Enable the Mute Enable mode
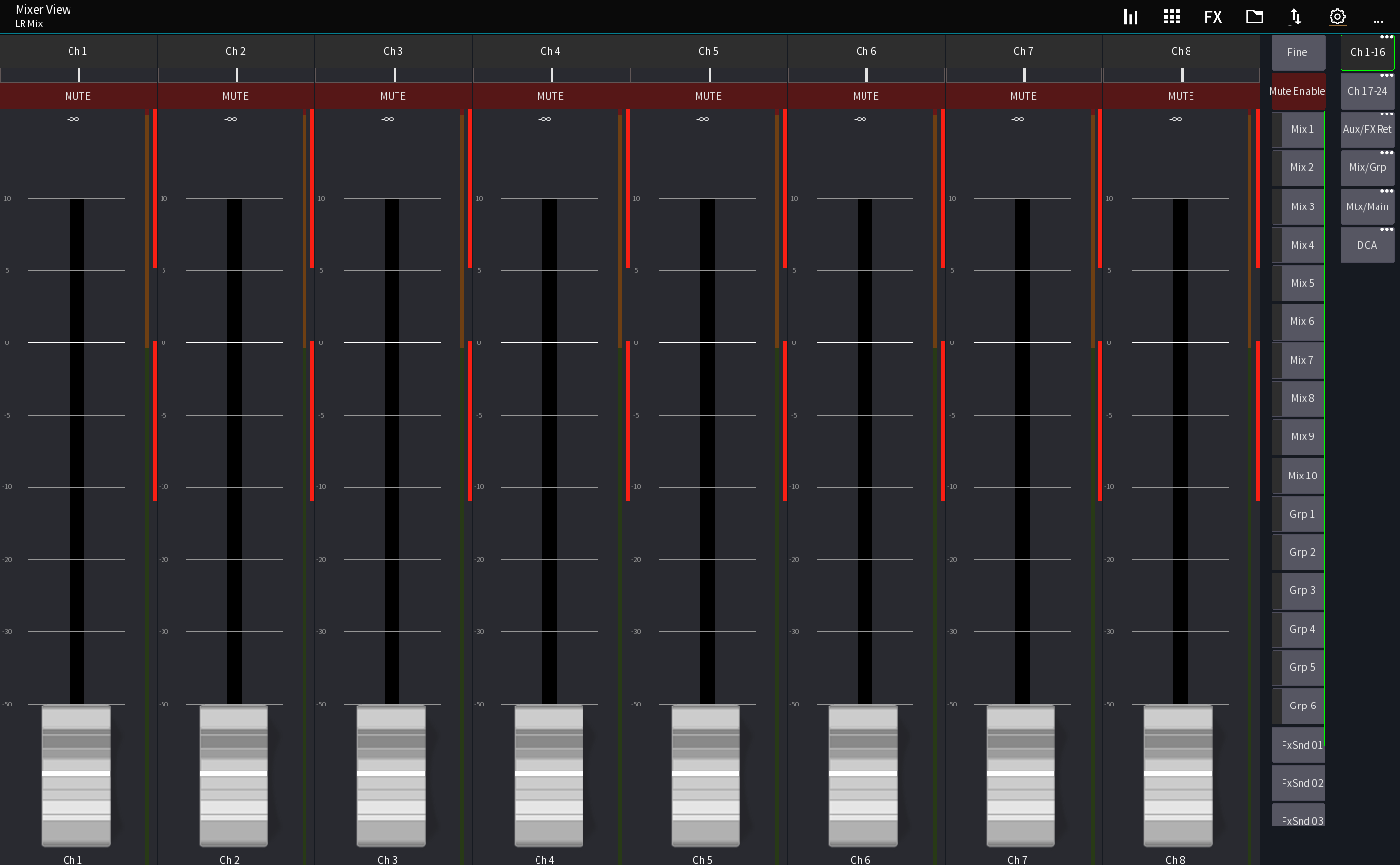The height and width of the screenshot is (865, 1400). click(1297, 91)
